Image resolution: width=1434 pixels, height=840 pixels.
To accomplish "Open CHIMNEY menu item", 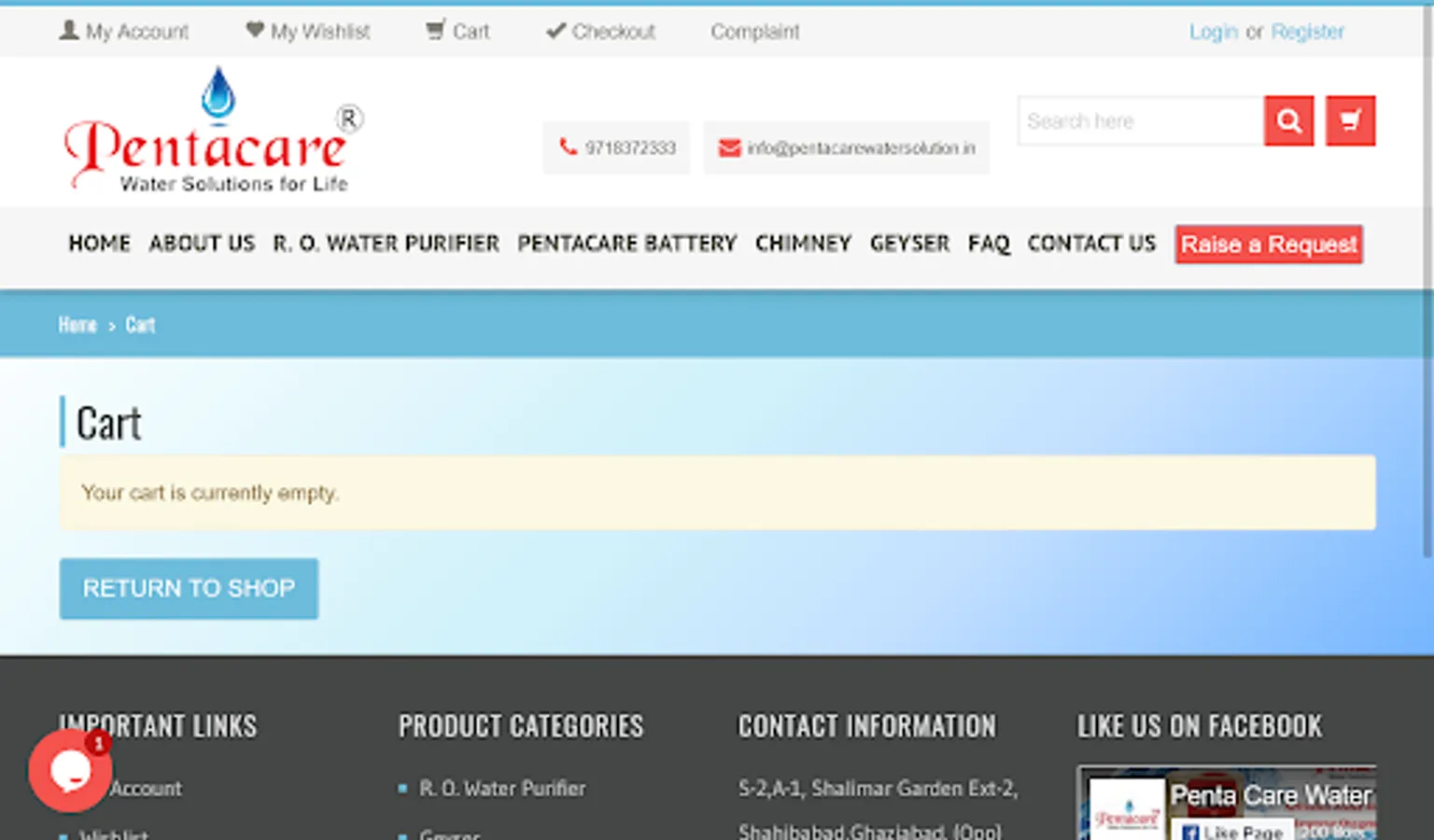I will [803, 244].
